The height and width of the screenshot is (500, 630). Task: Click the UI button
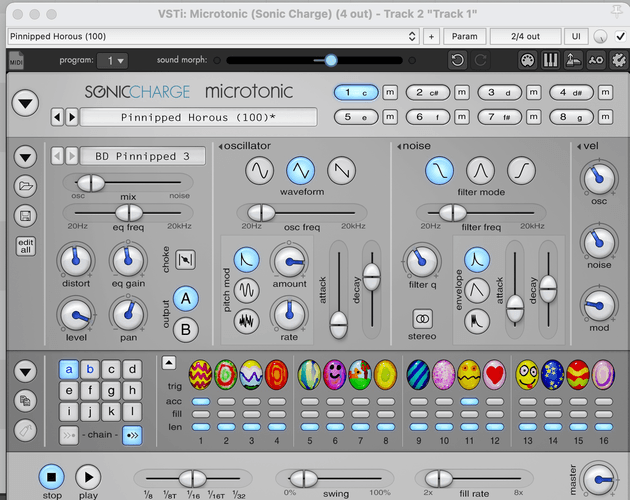pyautogui.click(x=576, y=36)
